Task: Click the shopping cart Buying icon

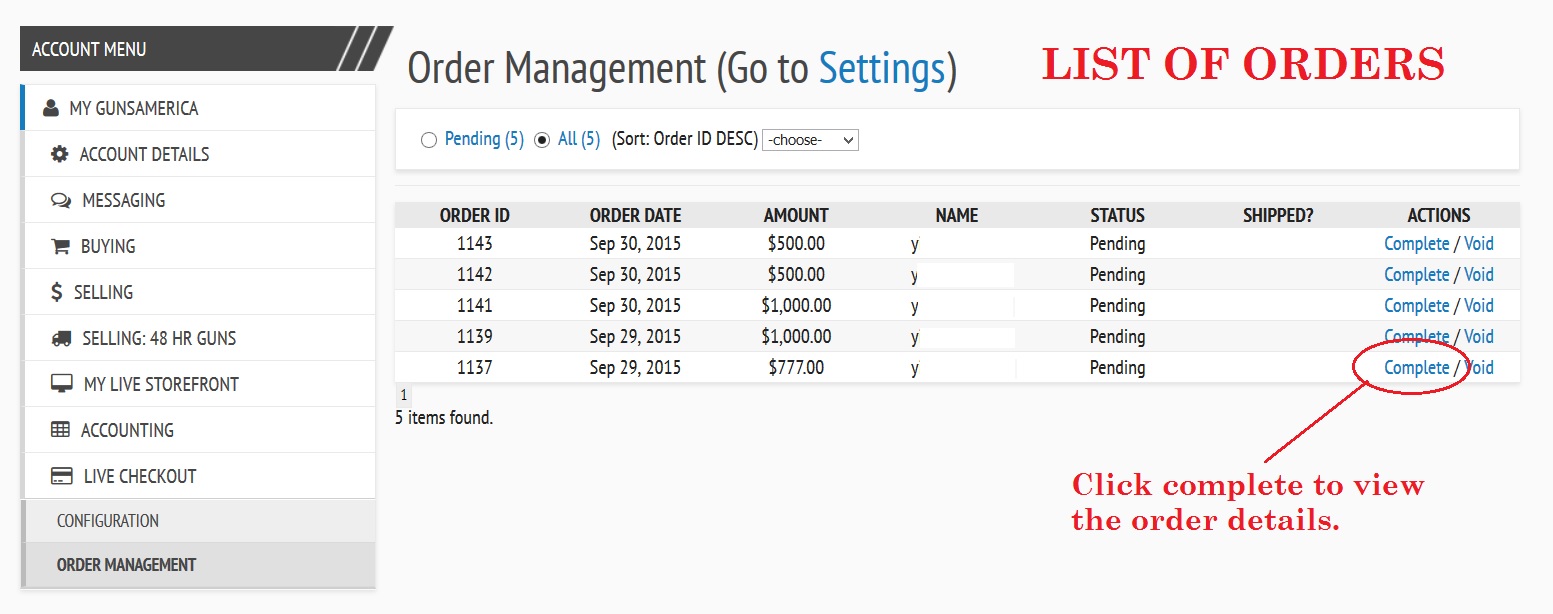Action: pos(60,246)
